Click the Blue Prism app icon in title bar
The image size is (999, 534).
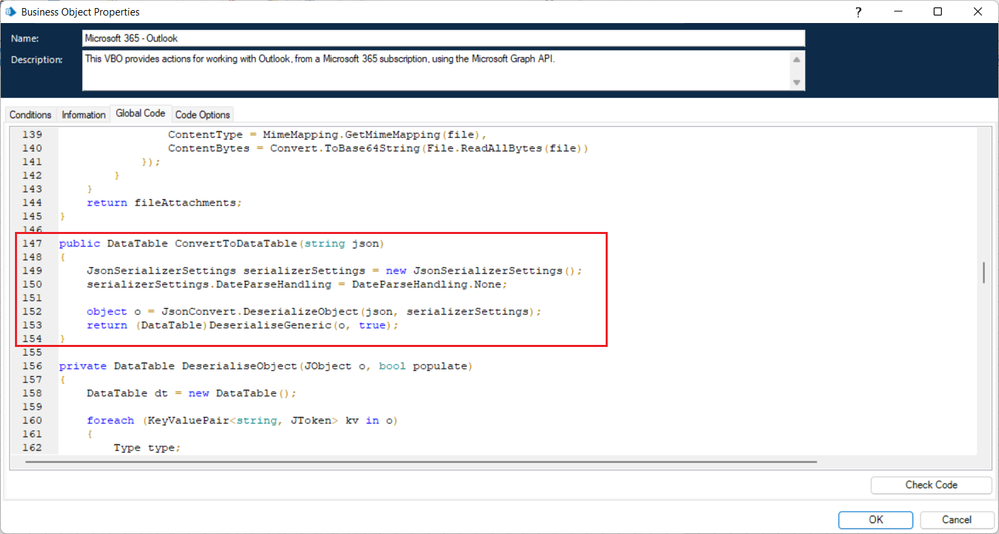(10, 11)
